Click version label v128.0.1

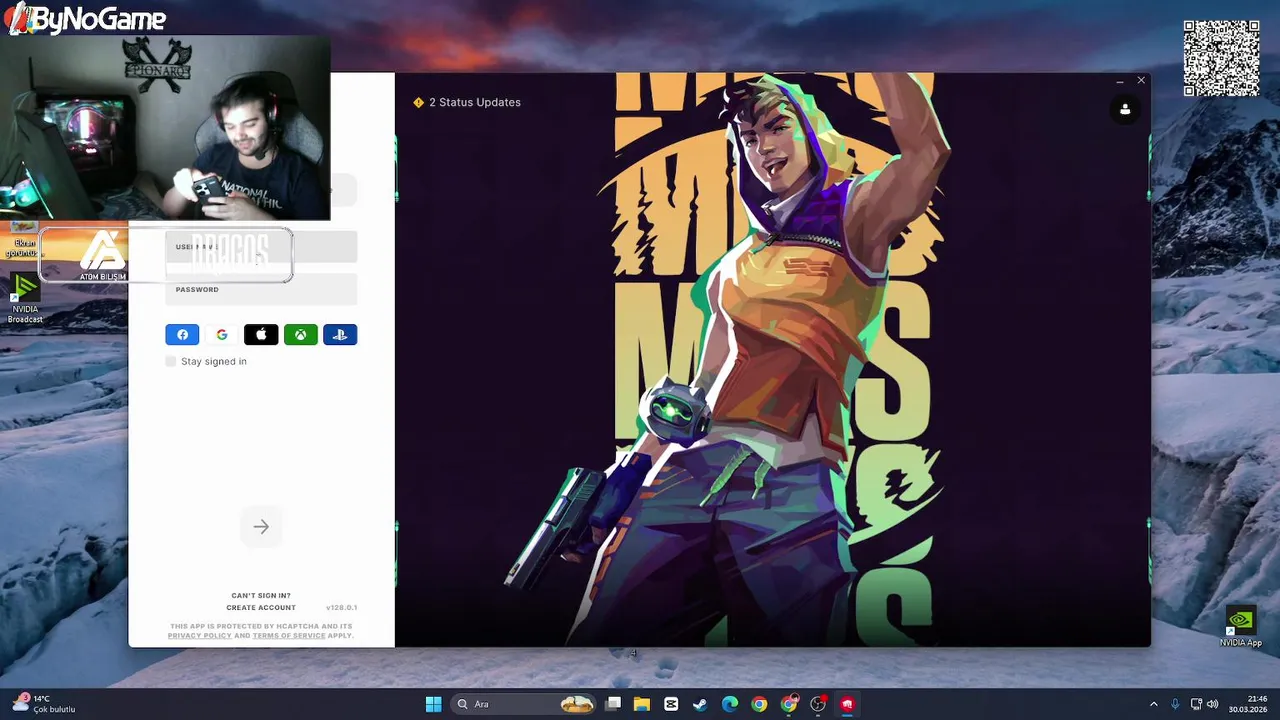[x=341, y=607]
